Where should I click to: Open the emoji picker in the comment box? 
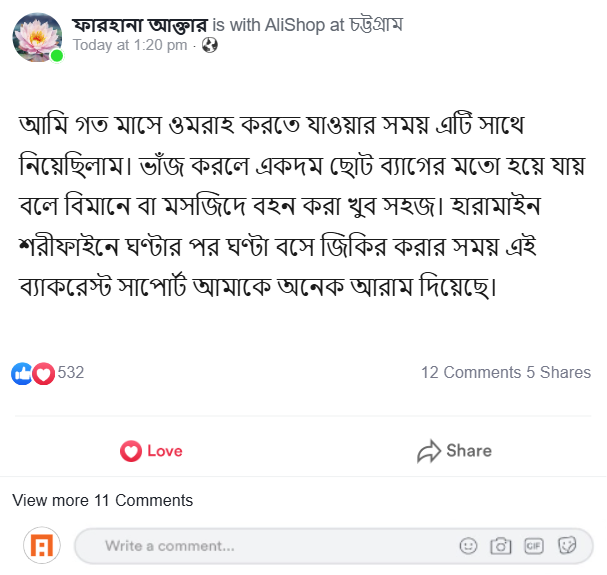[x=468, y=546]
